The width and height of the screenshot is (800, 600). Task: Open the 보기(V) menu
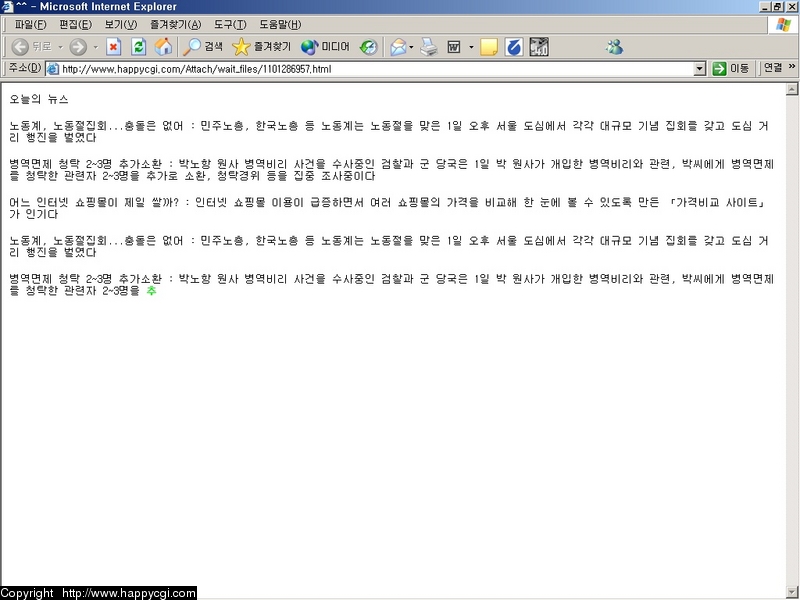click(x=121, y=24)
